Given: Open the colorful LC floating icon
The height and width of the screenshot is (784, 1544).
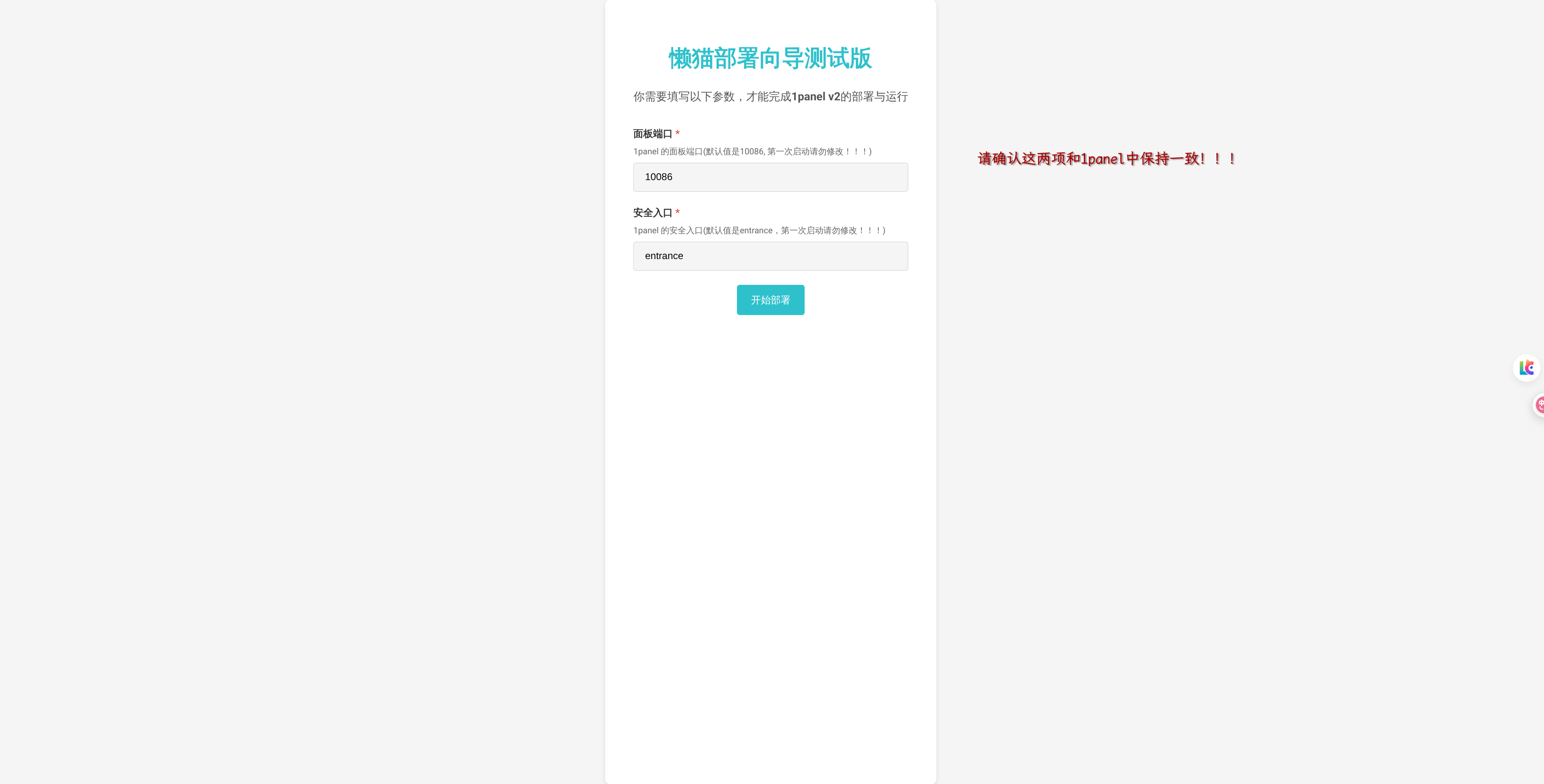Looking at the screenshot, I should tap(1526, 367).
